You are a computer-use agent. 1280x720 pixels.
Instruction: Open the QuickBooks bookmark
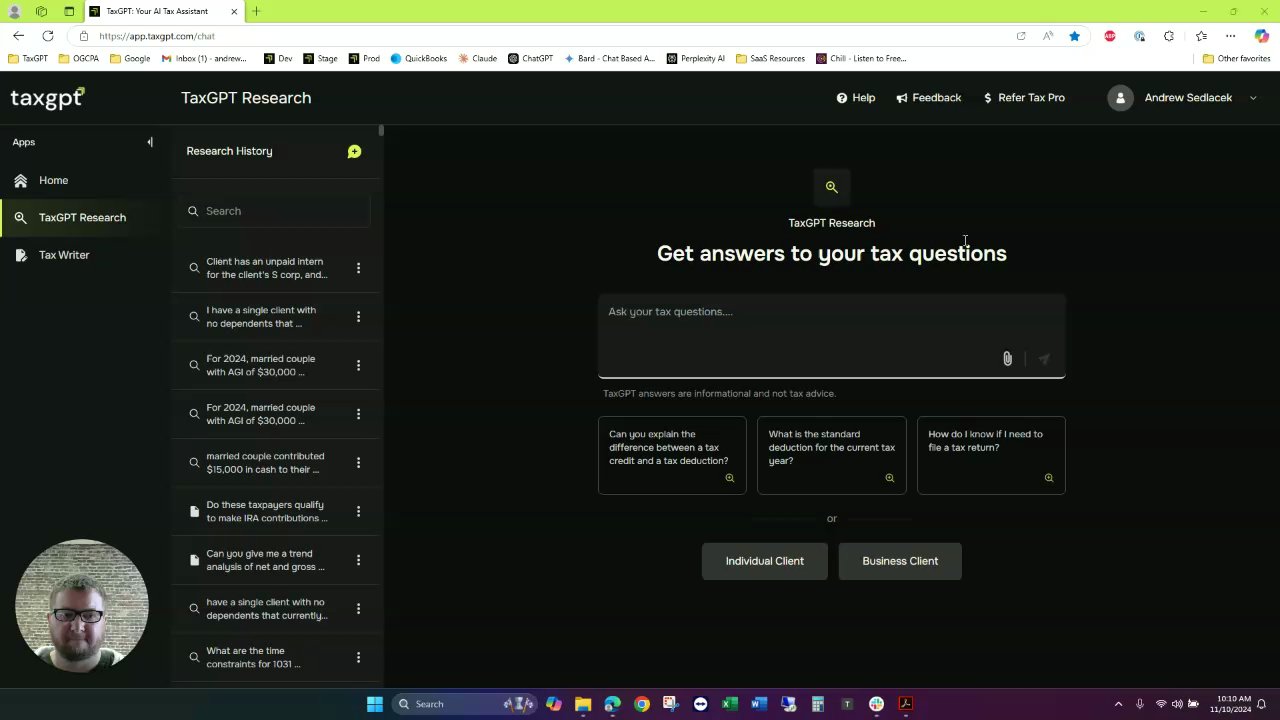[419, 58]
